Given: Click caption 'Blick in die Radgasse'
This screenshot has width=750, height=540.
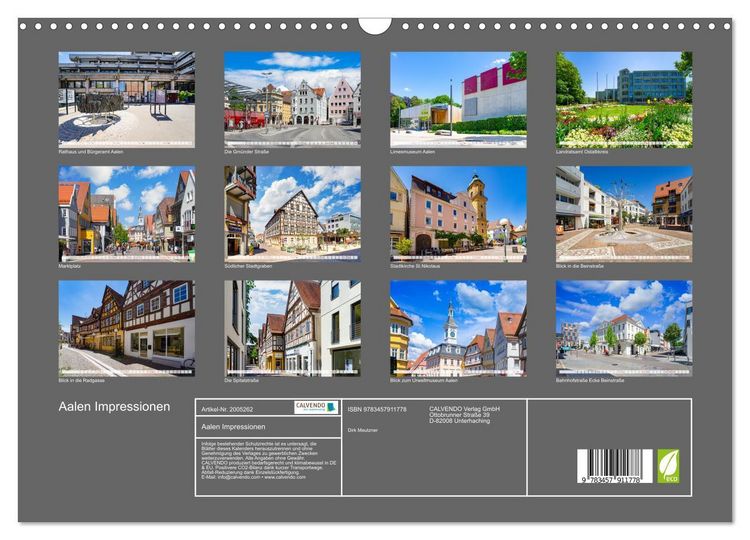Looking at the screenshot, I should click(81, 380).
